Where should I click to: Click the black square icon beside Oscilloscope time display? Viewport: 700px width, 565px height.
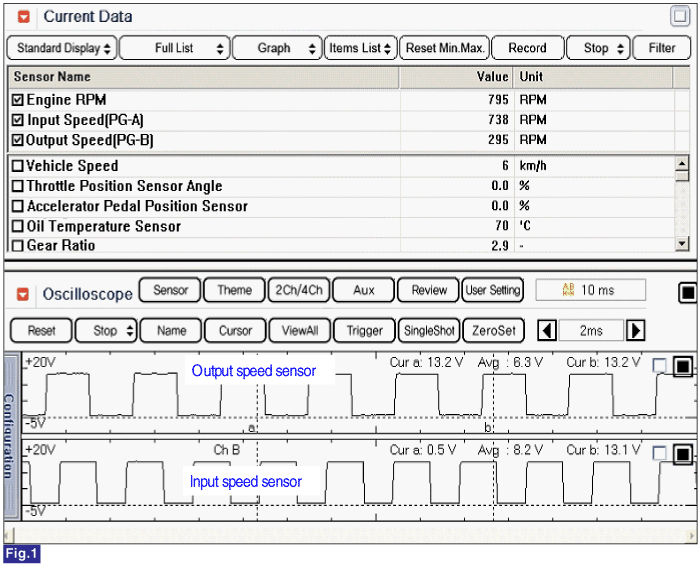(687, 292)
